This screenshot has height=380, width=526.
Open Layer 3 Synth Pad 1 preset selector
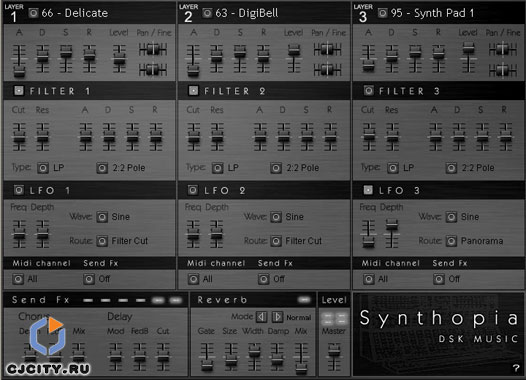[382, 13]
